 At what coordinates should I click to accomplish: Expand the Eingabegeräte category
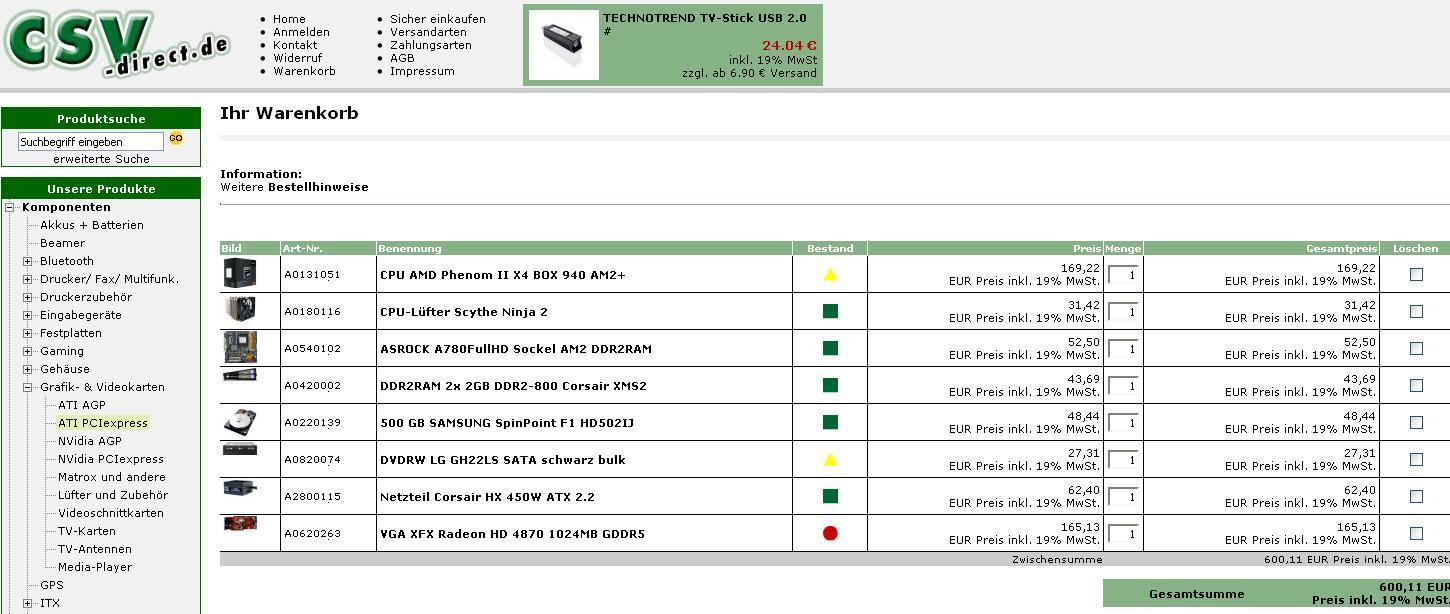tap(28, 315)
